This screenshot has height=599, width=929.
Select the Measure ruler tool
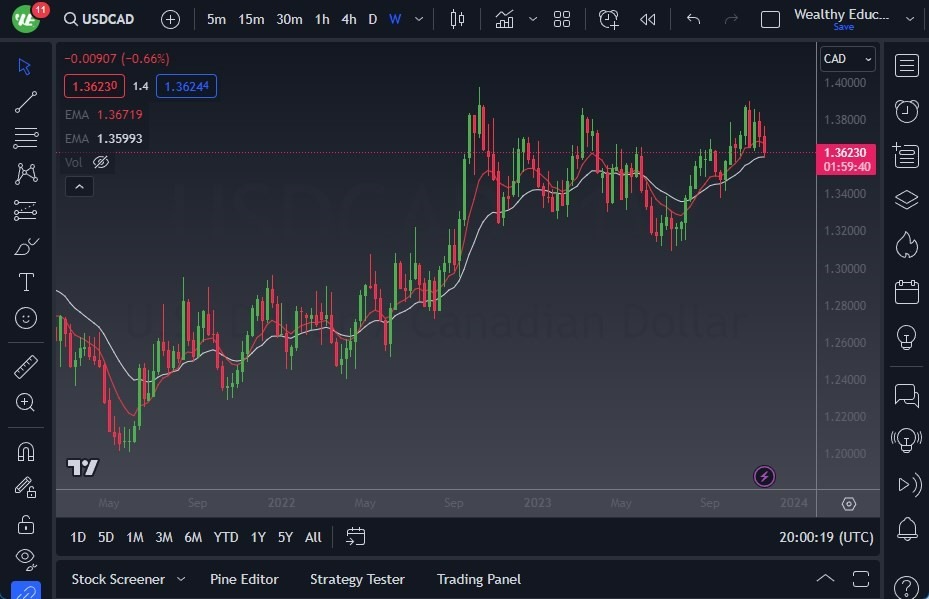(25, 366)
